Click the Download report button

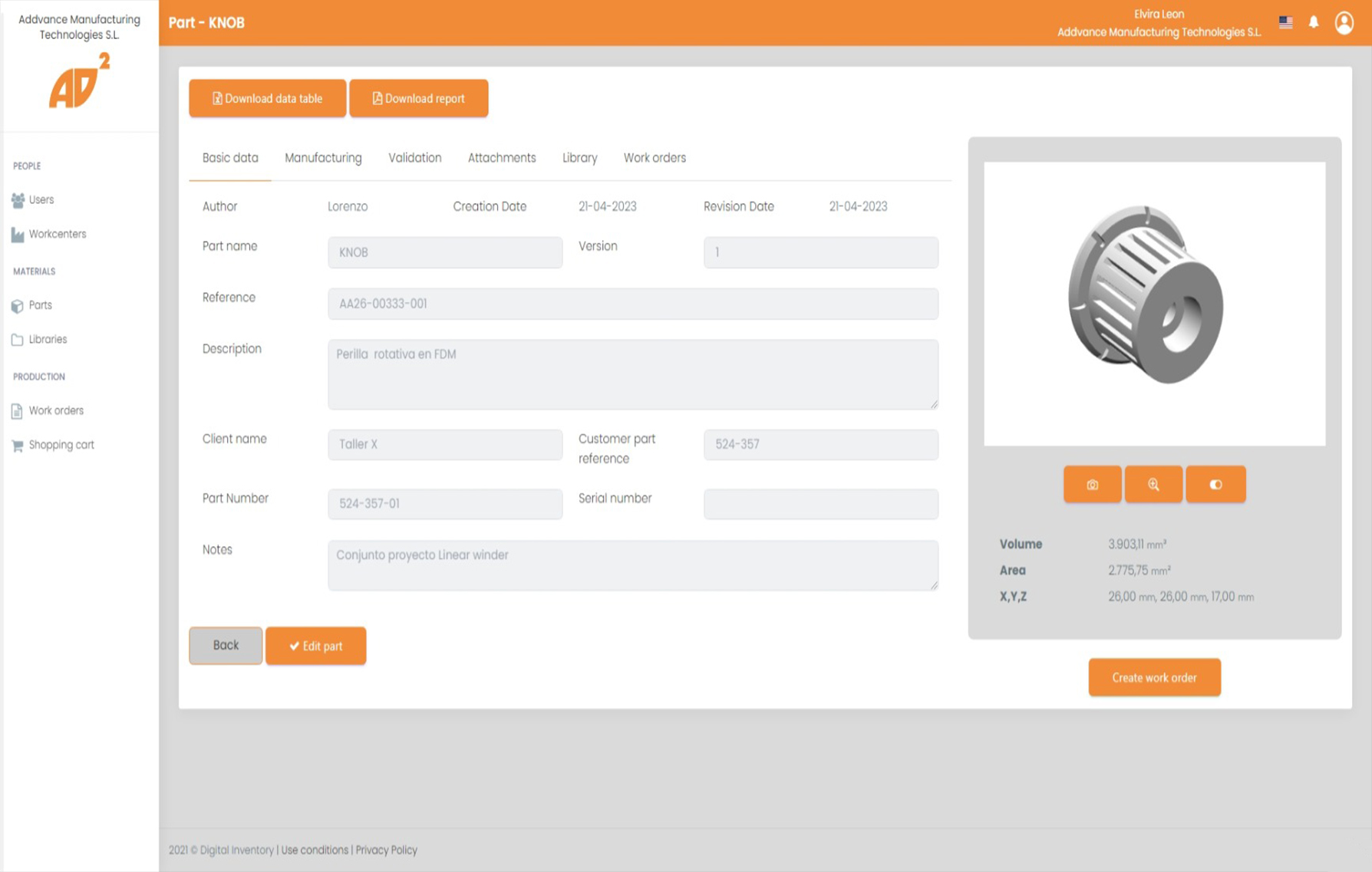point(418,98)
